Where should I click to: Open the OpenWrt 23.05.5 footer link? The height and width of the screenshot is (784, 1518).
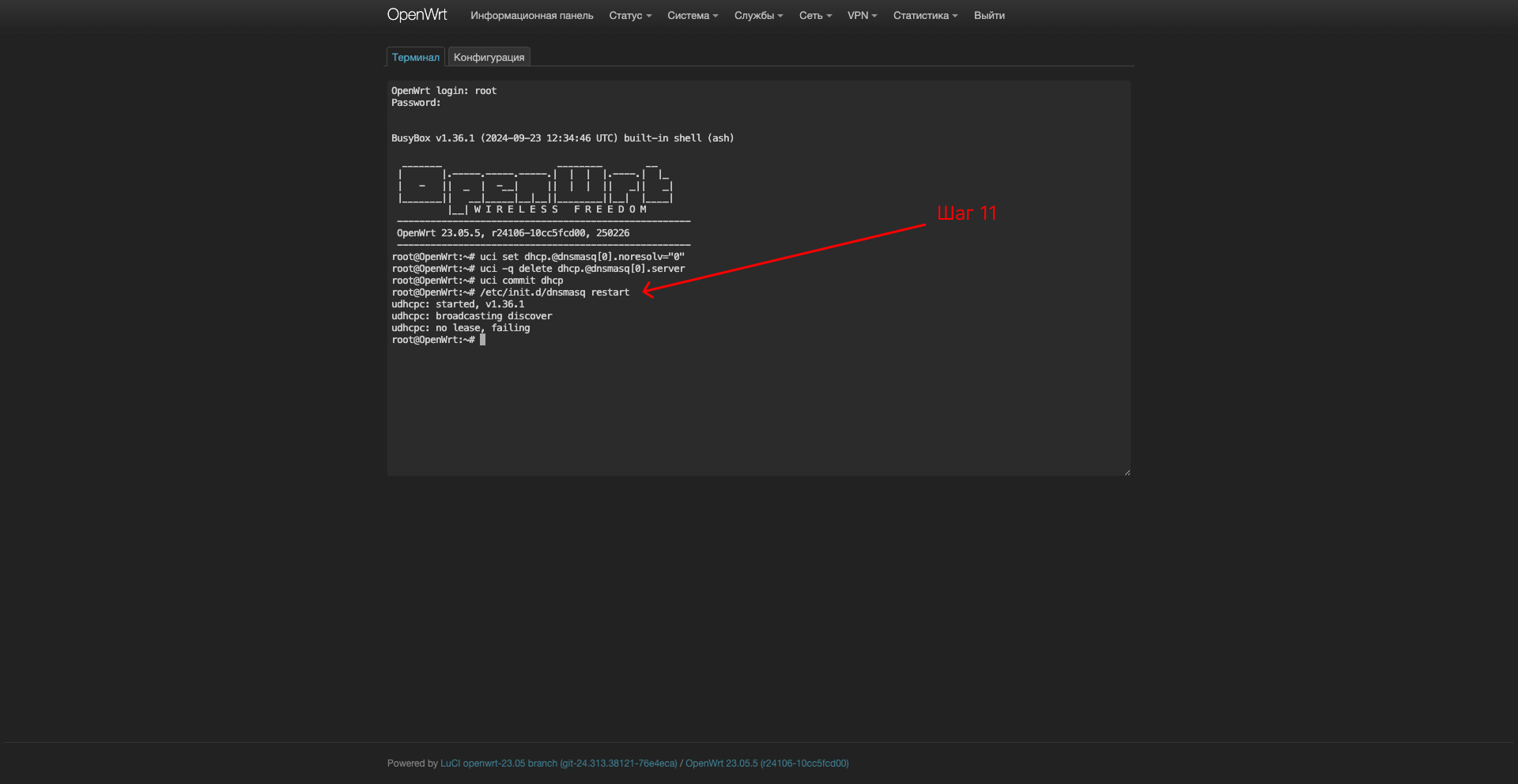click(767, 763)
